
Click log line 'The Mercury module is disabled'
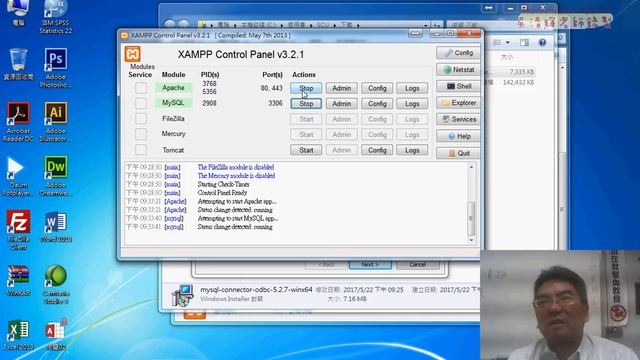(236, 176)
